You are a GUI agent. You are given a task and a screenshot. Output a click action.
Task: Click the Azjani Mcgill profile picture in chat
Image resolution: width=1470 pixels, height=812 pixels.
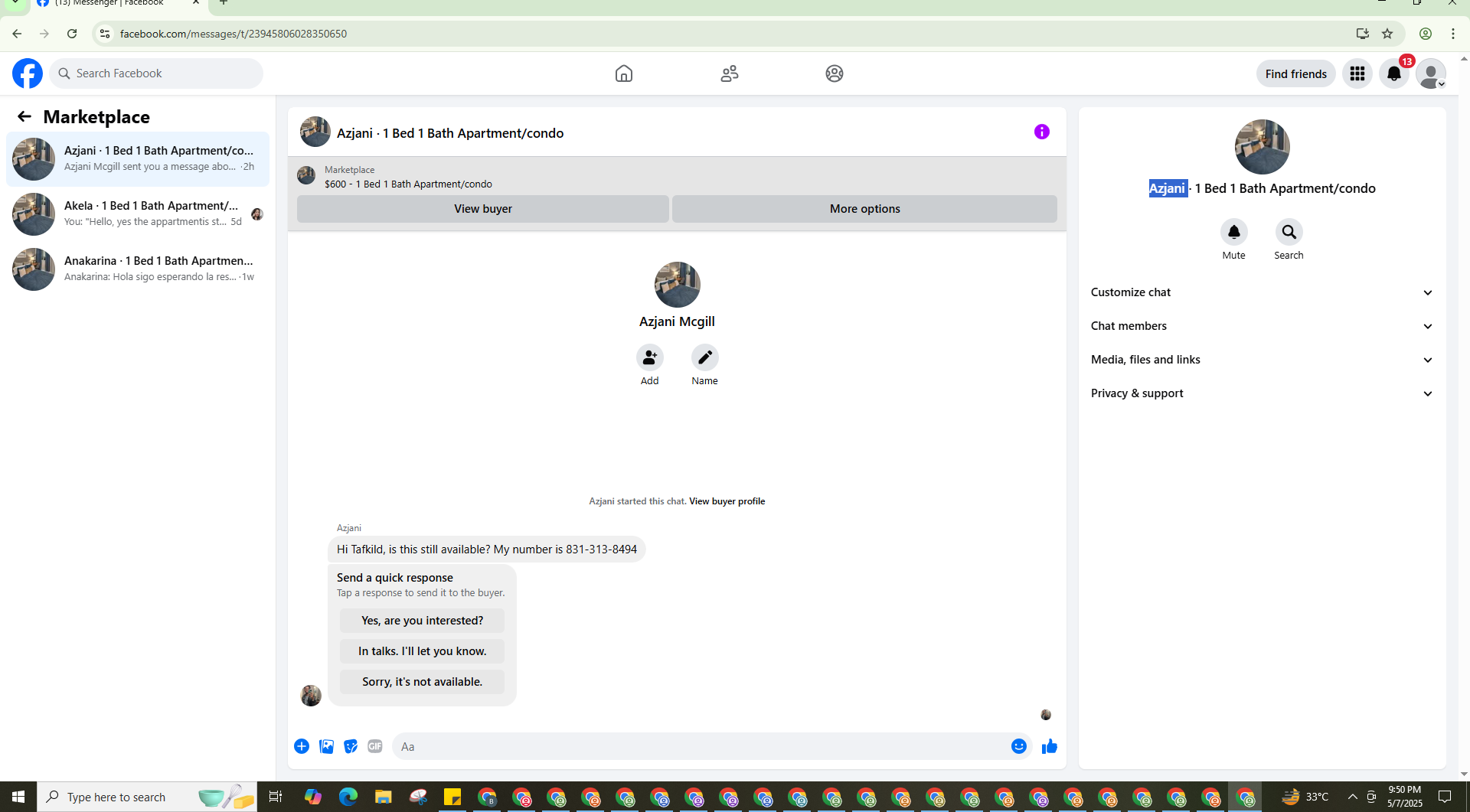677,285
